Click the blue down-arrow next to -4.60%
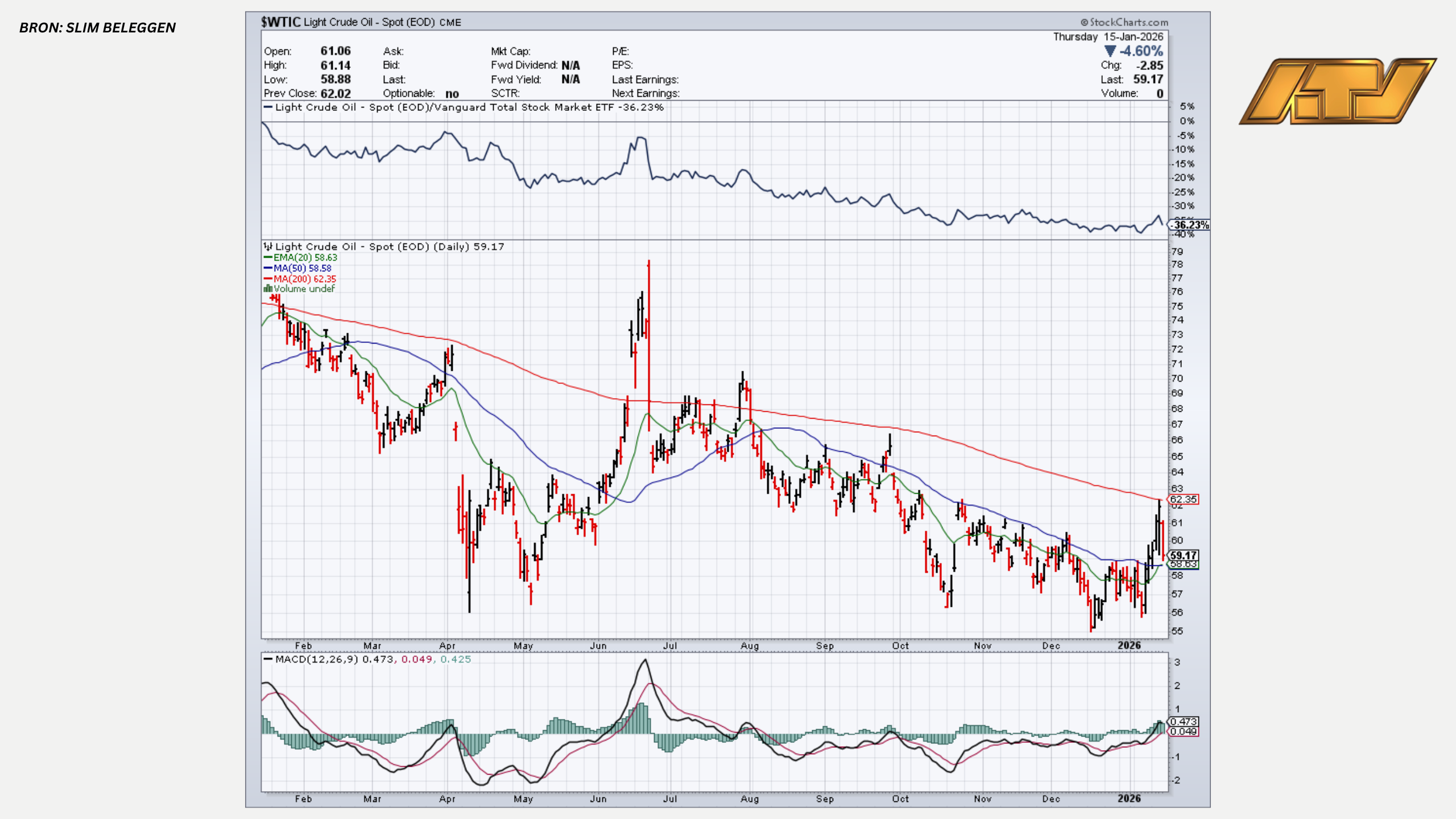This screenshot has height=819, width=1456. (x=1110, y=51)
